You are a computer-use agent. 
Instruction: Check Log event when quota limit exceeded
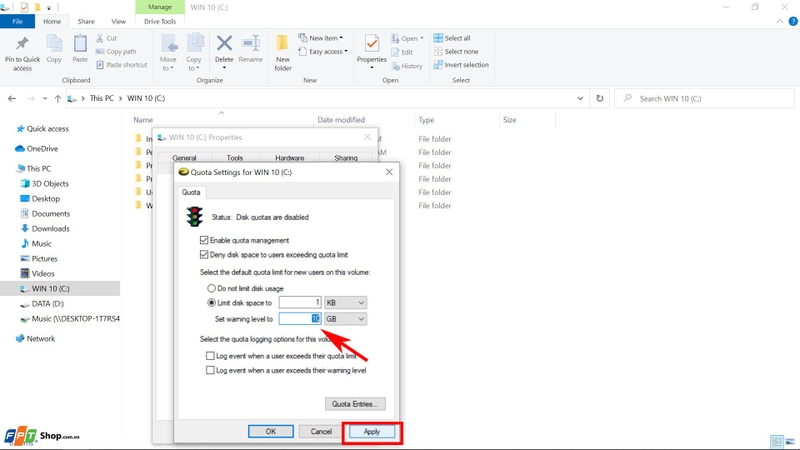point(210,356)
